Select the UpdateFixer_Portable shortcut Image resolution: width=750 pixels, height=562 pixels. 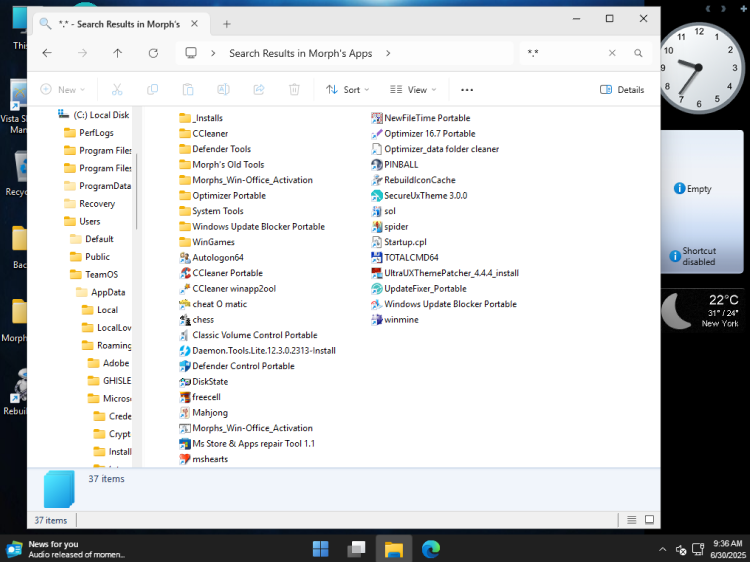click(419, 289)
